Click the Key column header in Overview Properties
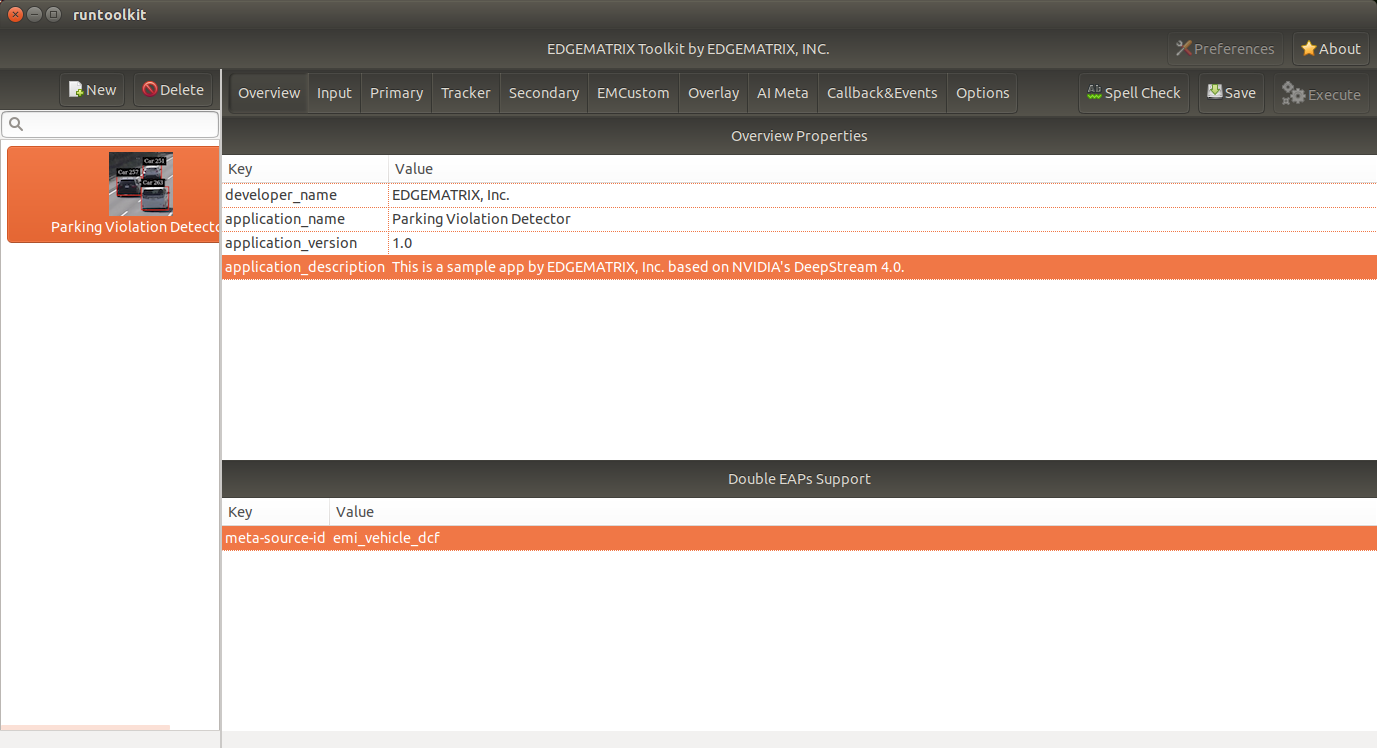This screenshot has width=1377, height=748. point(305,169)
